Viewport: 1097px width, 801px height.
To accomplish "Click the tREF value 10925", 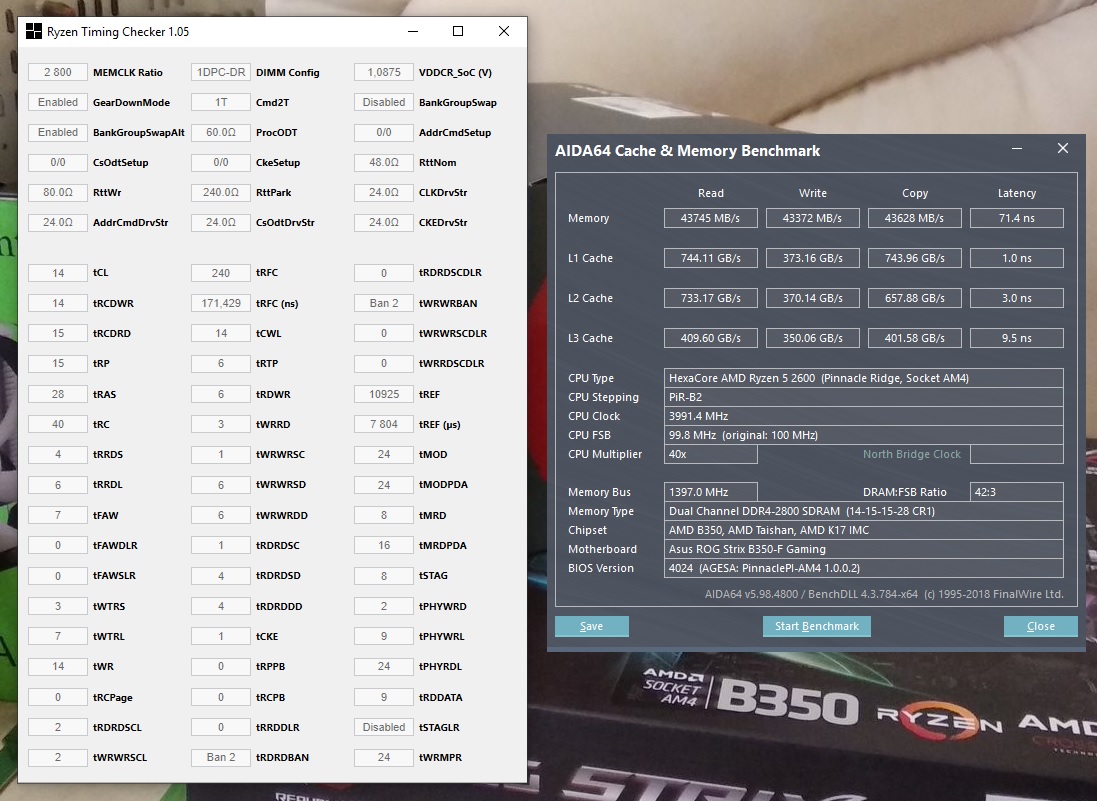I will click(x=384, y=394).
